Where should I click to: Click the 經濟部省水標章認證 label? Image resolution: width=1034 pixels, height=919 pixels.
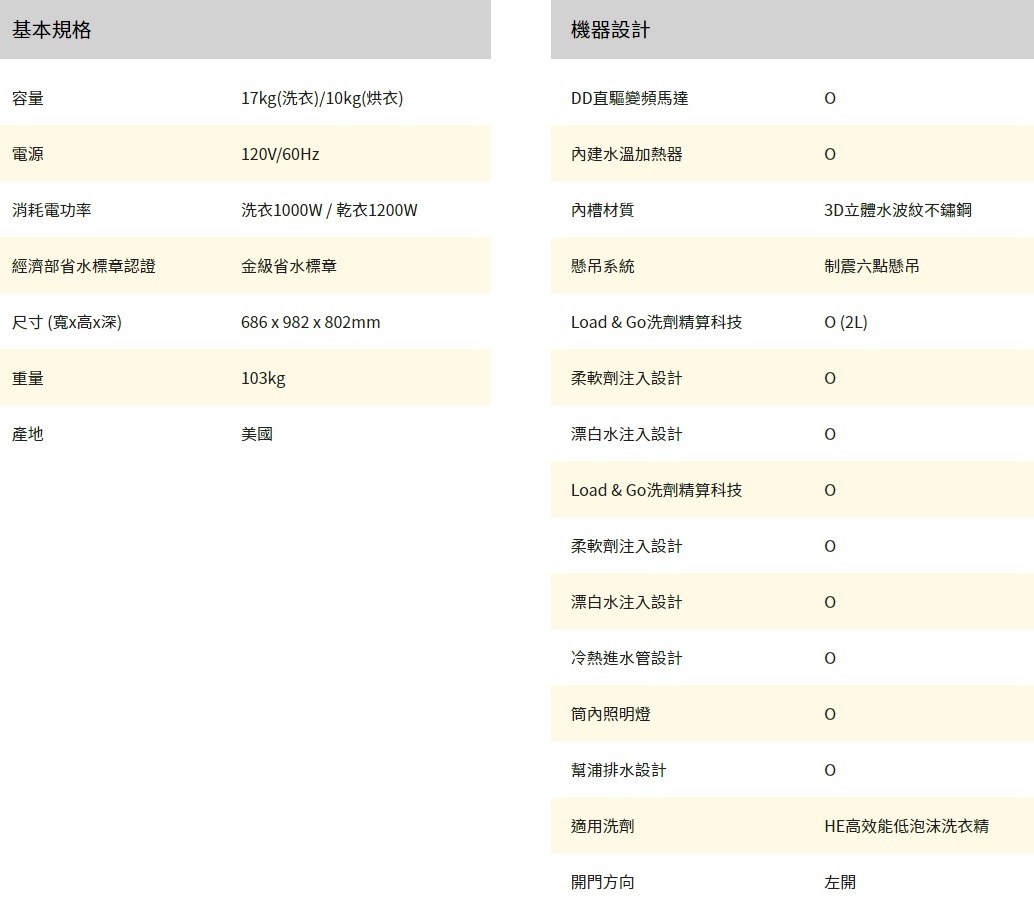[x=84, y=266]
